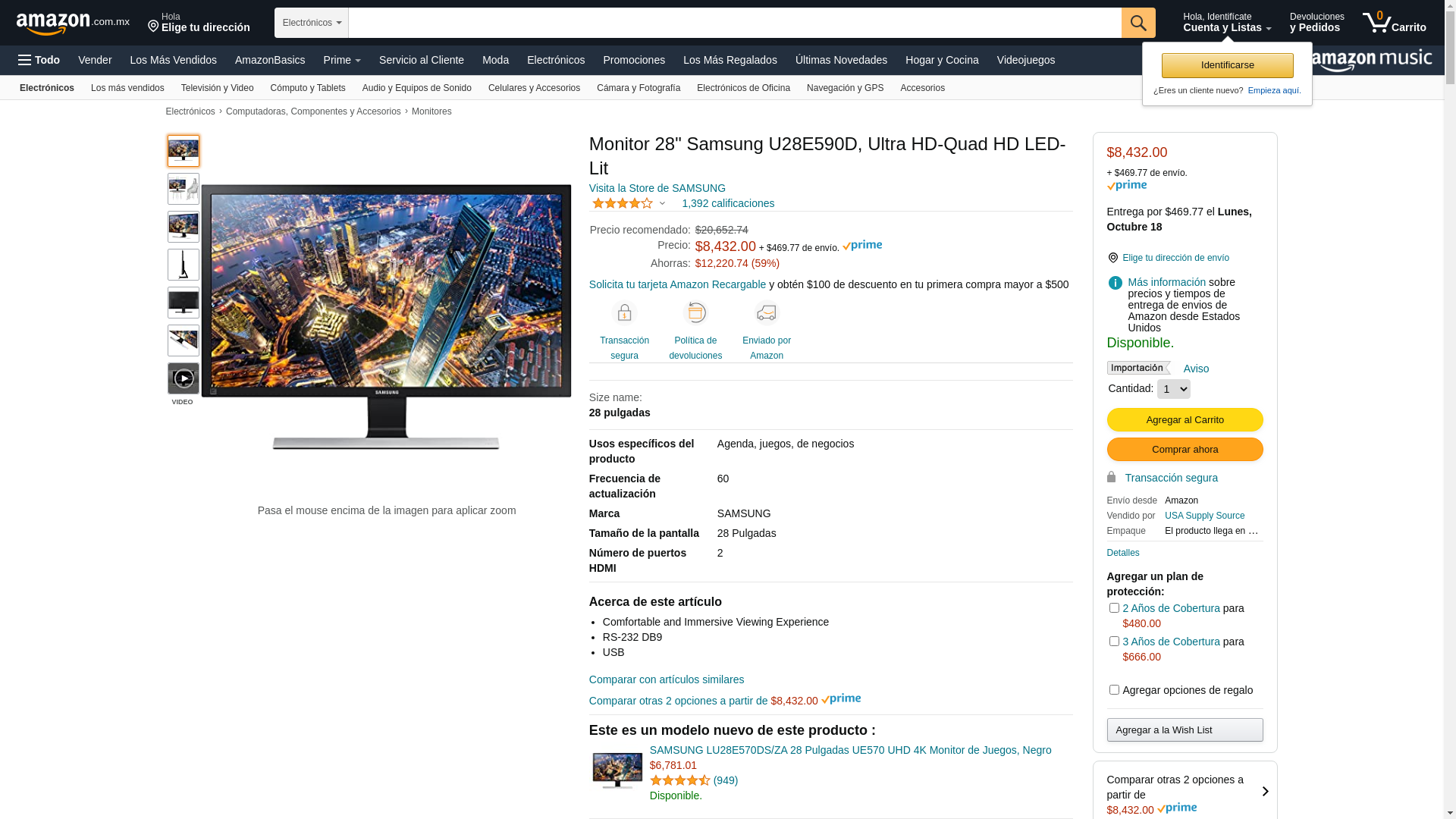Open the Todo hamburger menu

[x=39, y=60]
